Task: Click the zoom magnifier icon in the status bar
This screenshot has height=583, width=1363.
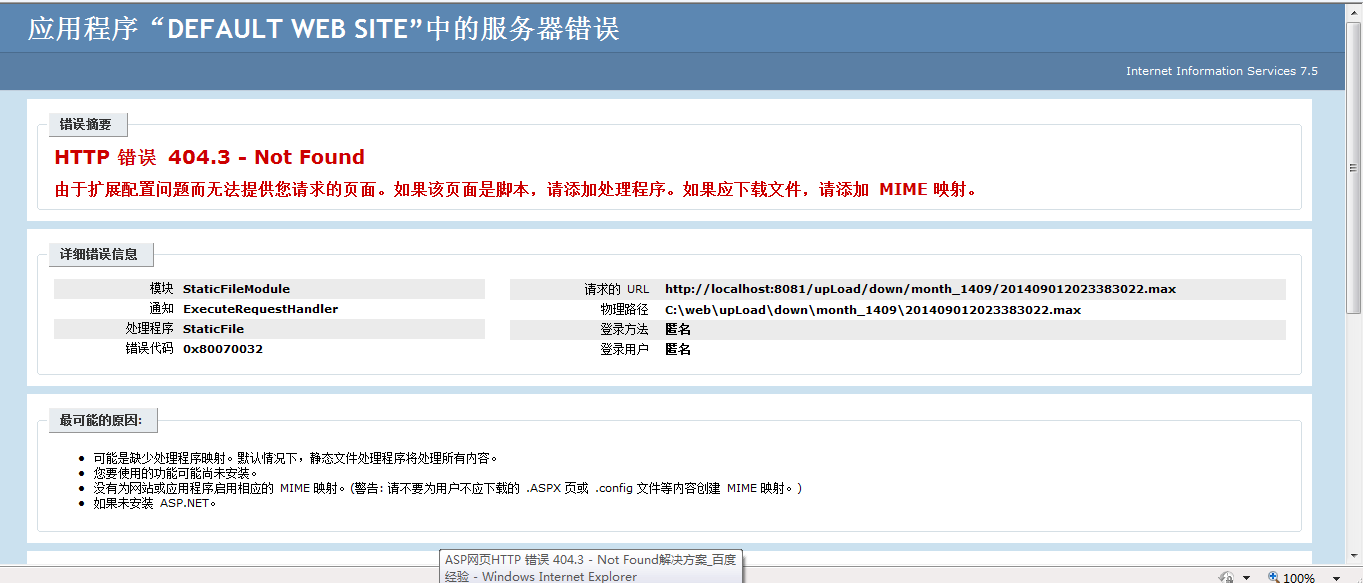Action: [x=1273, y=577]
